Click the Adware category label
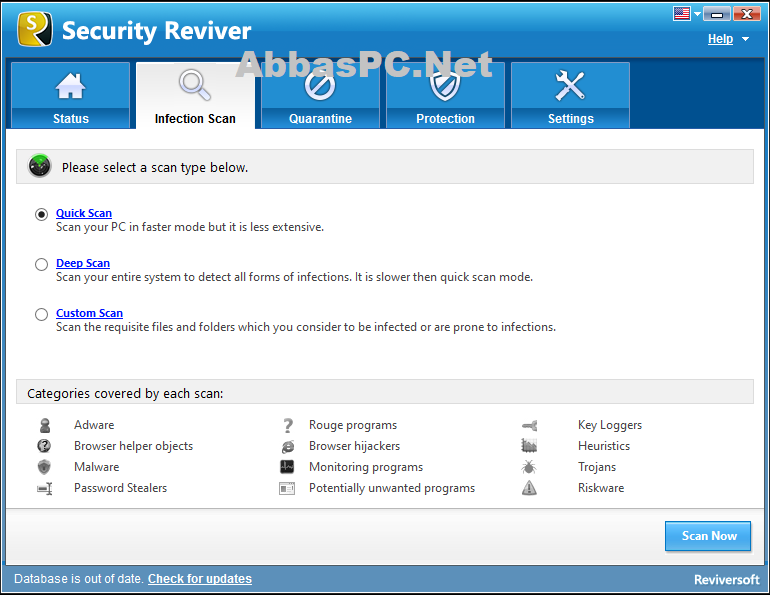This screenshot has height=595, width=770. pos(94,425)
